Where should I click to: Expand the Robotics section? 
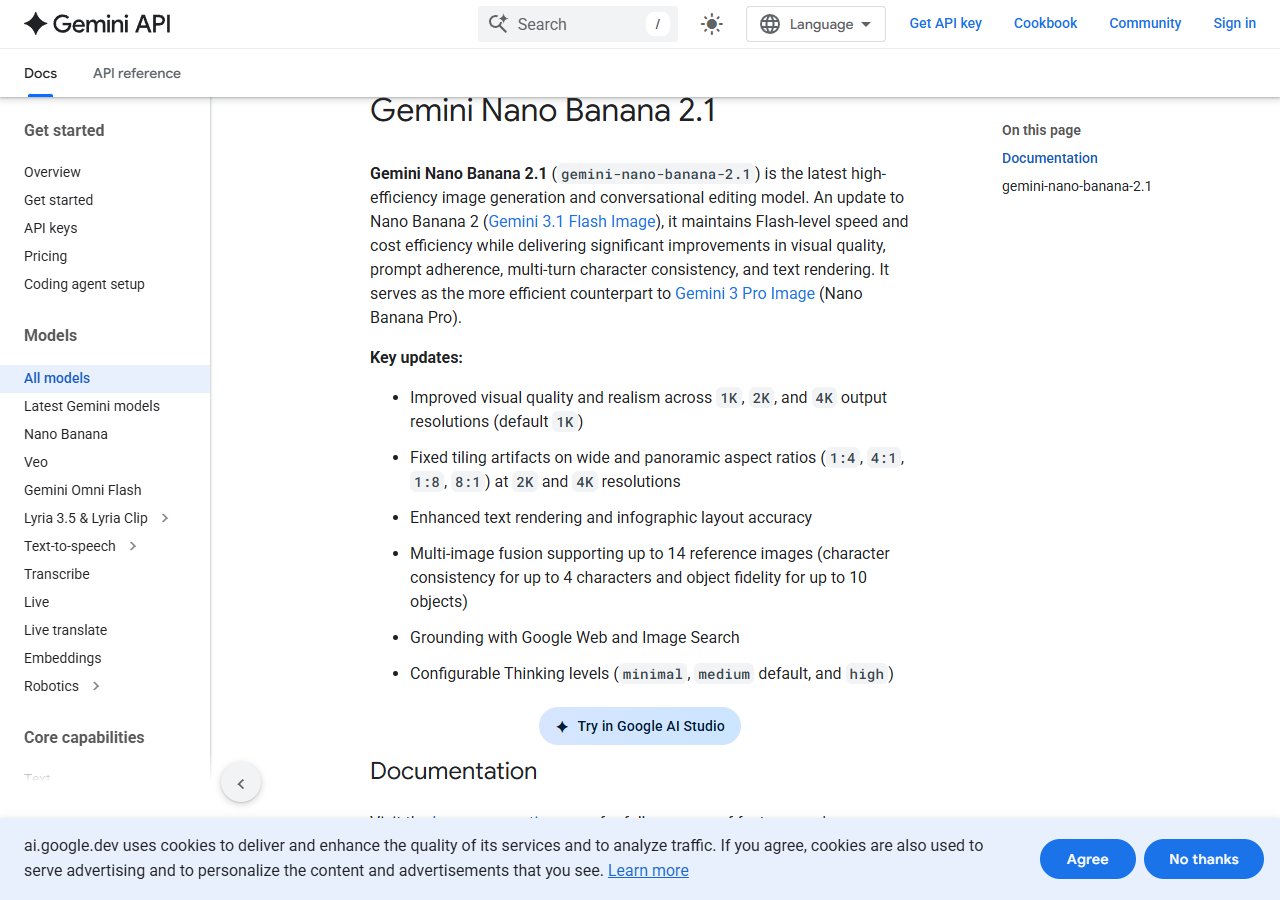tap(96, 686)
